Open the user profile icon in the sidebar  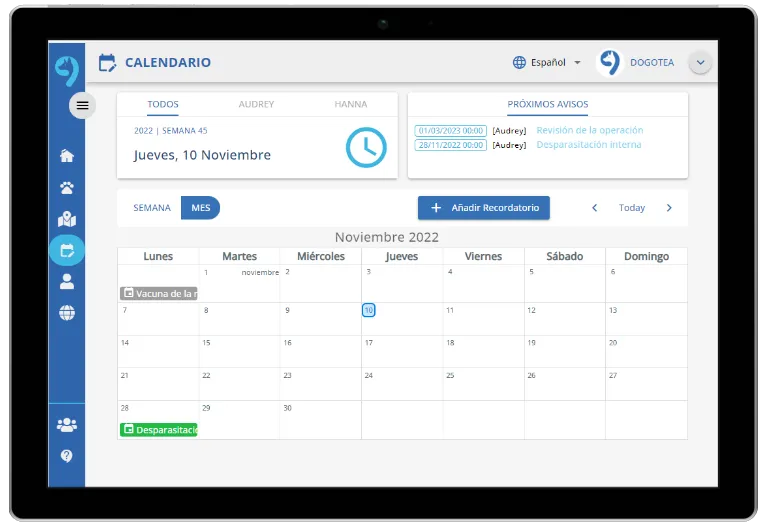tap(67, 281)
